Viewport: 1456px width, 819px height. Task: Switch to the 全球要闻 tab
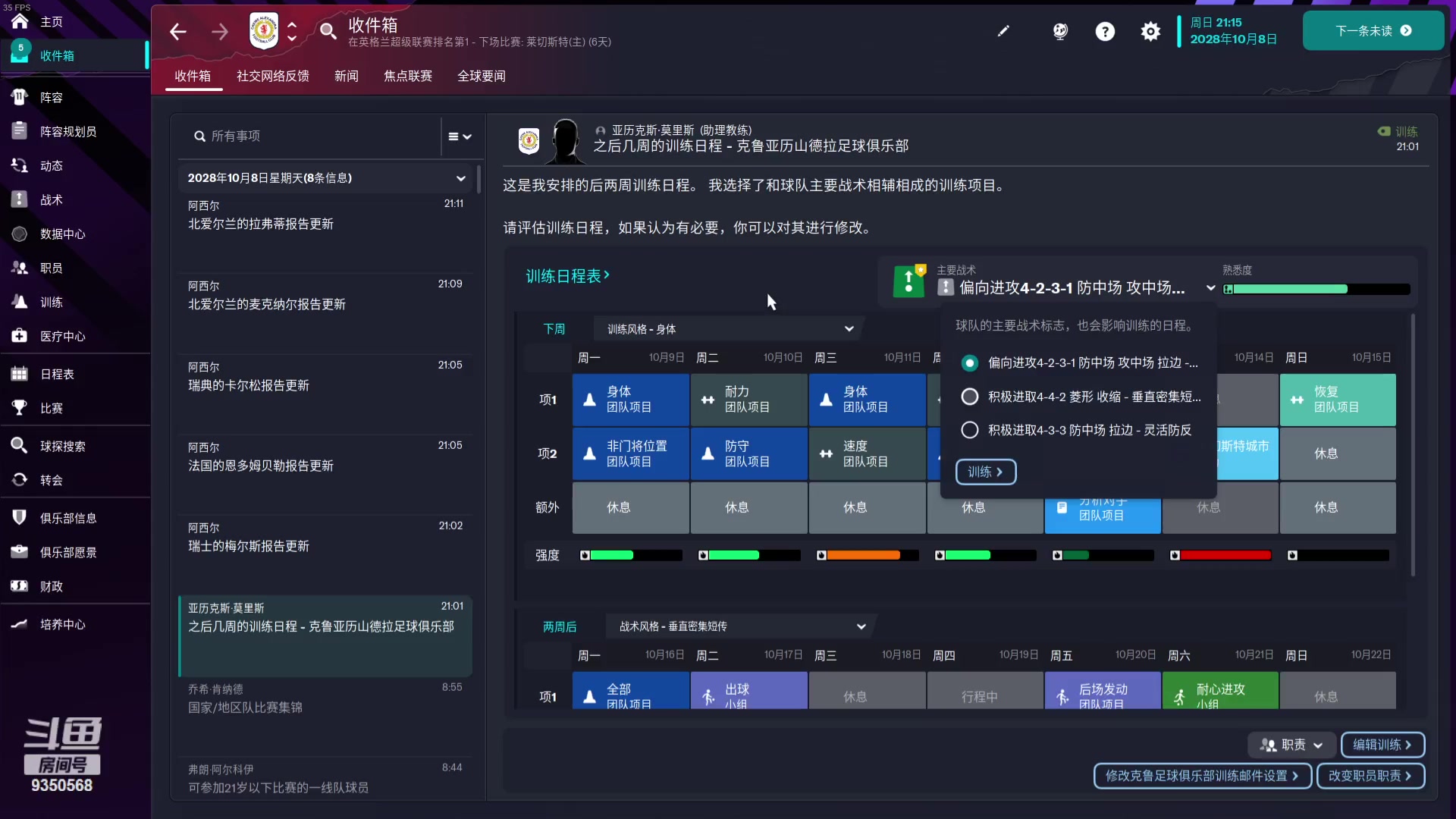click(482, 76)
